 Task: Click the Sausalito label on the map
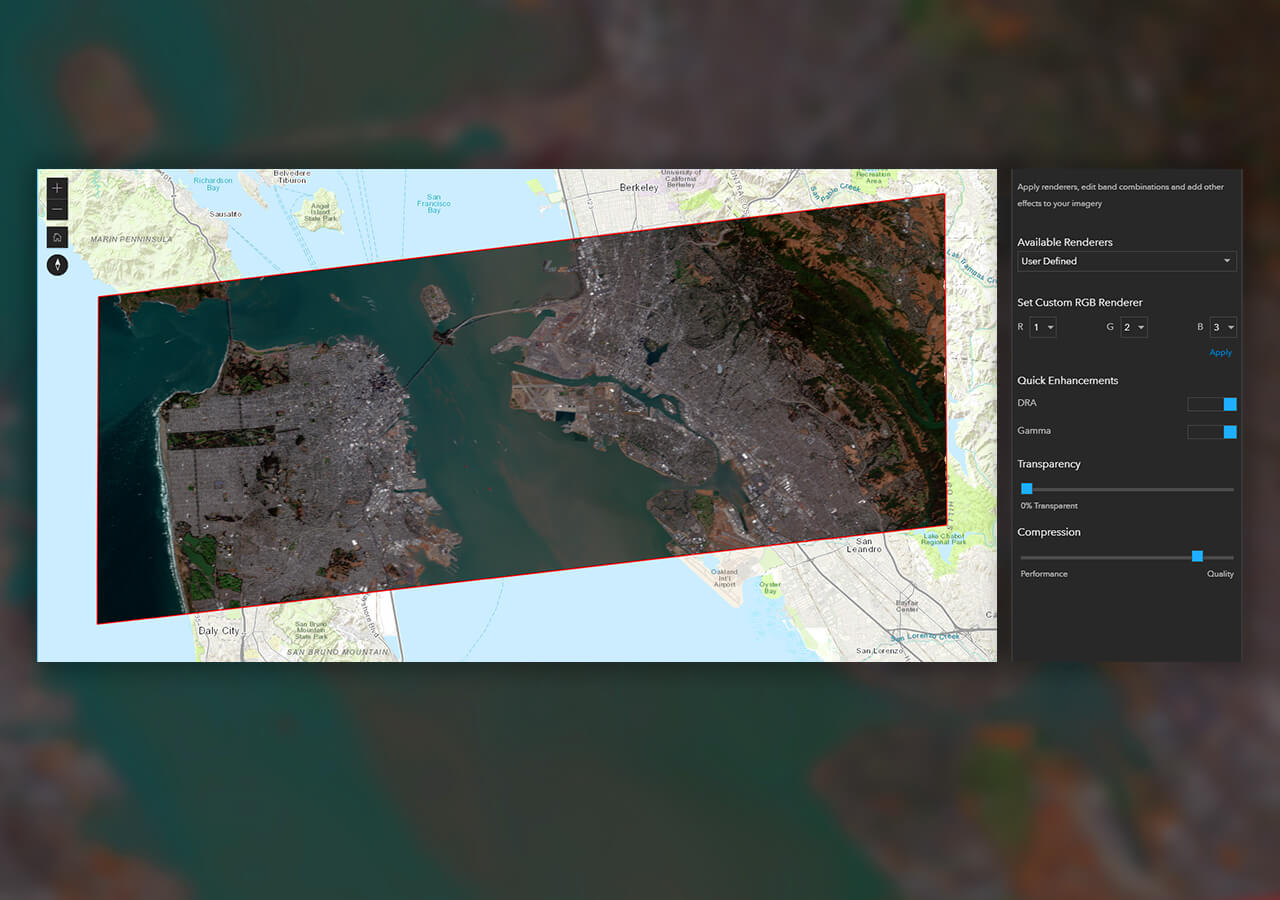click(x=225, y=214)
